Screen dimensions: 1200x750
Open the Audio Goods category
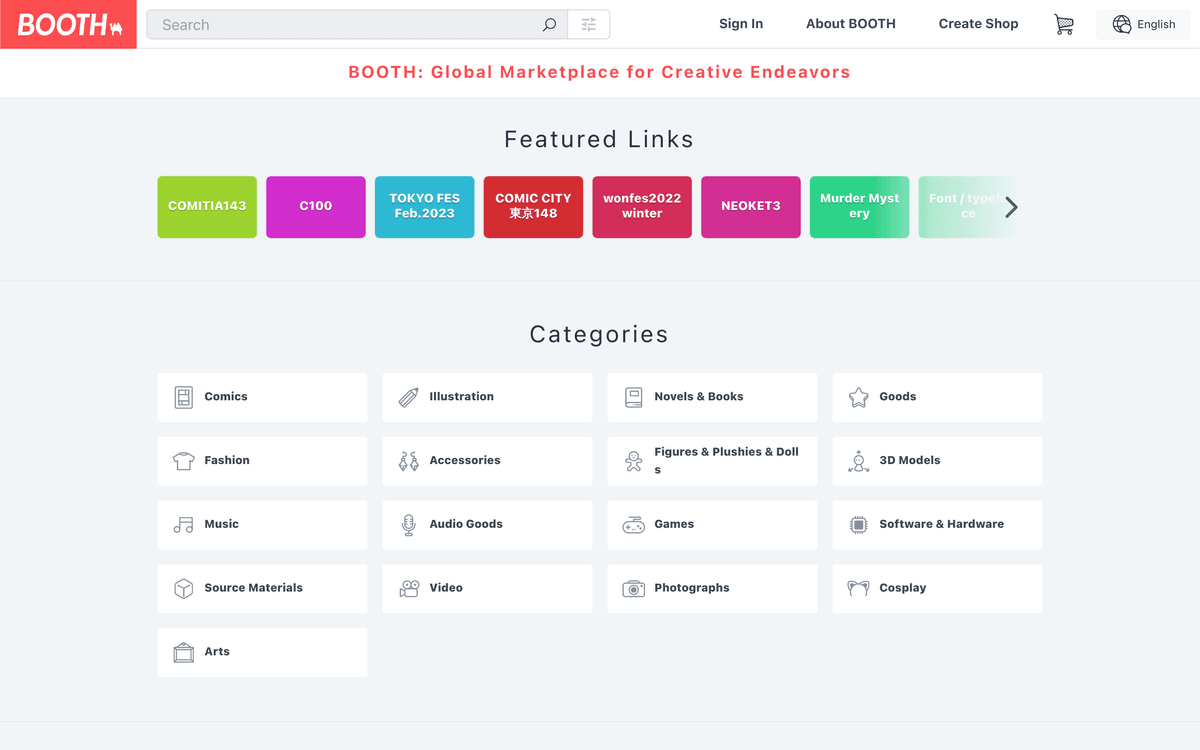tap(487, 525)
